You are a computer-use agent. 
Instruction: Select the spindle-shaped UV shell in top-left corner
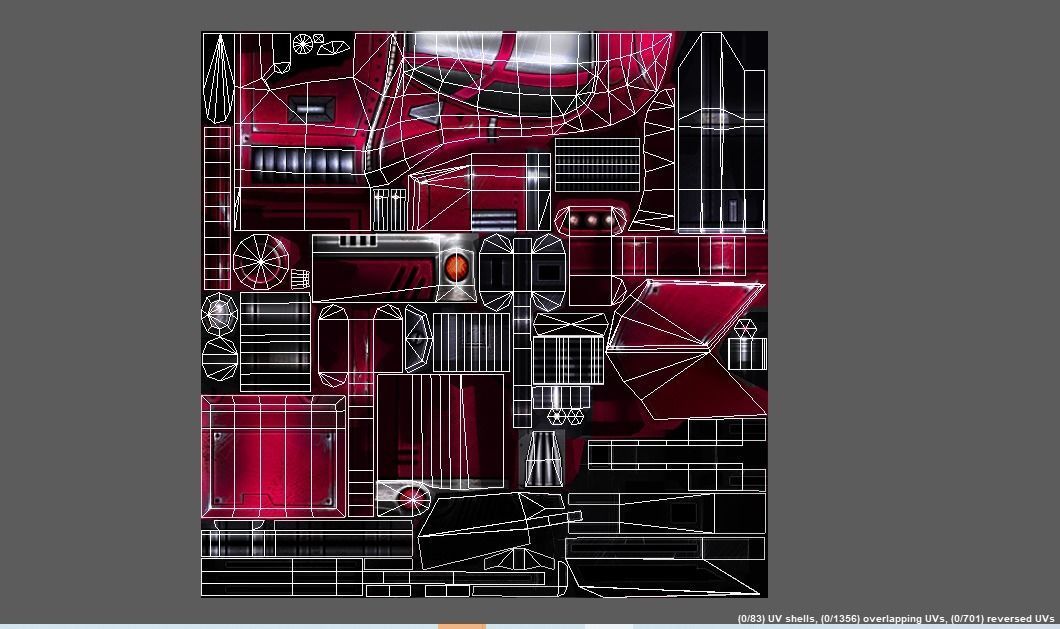219,76
